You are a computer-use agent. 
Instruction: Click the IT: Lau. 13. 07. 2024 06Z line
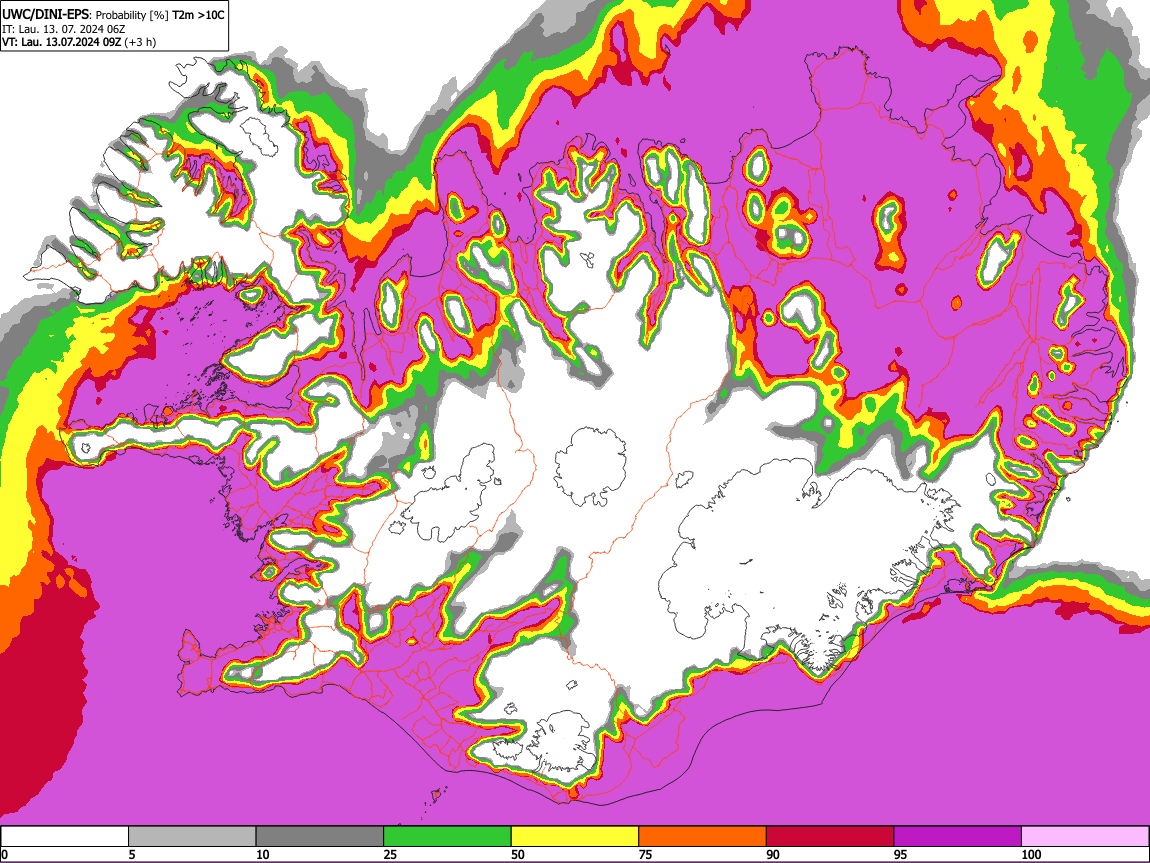[64, 29]
